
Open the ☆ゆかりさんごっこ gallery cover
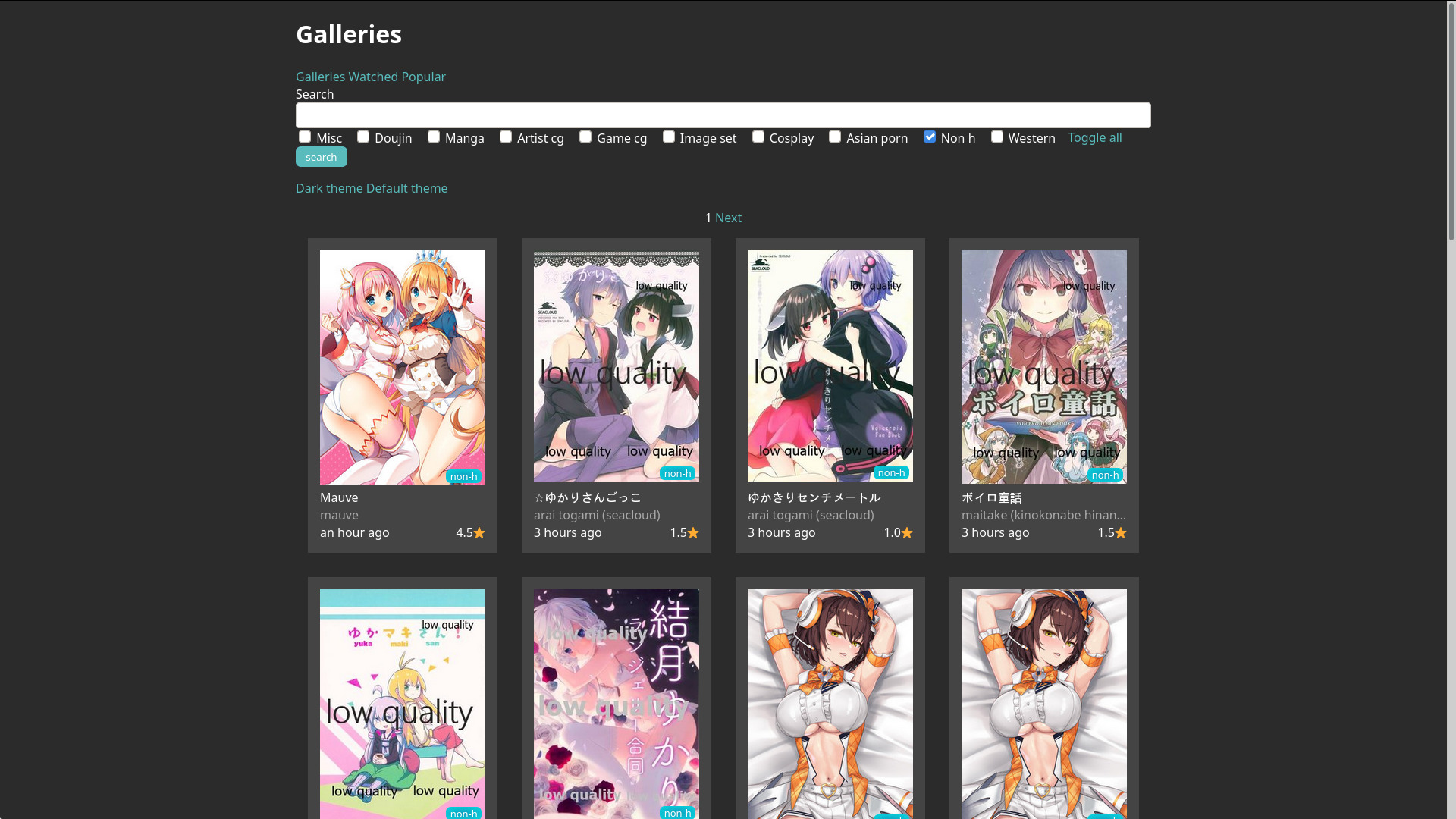617,367
